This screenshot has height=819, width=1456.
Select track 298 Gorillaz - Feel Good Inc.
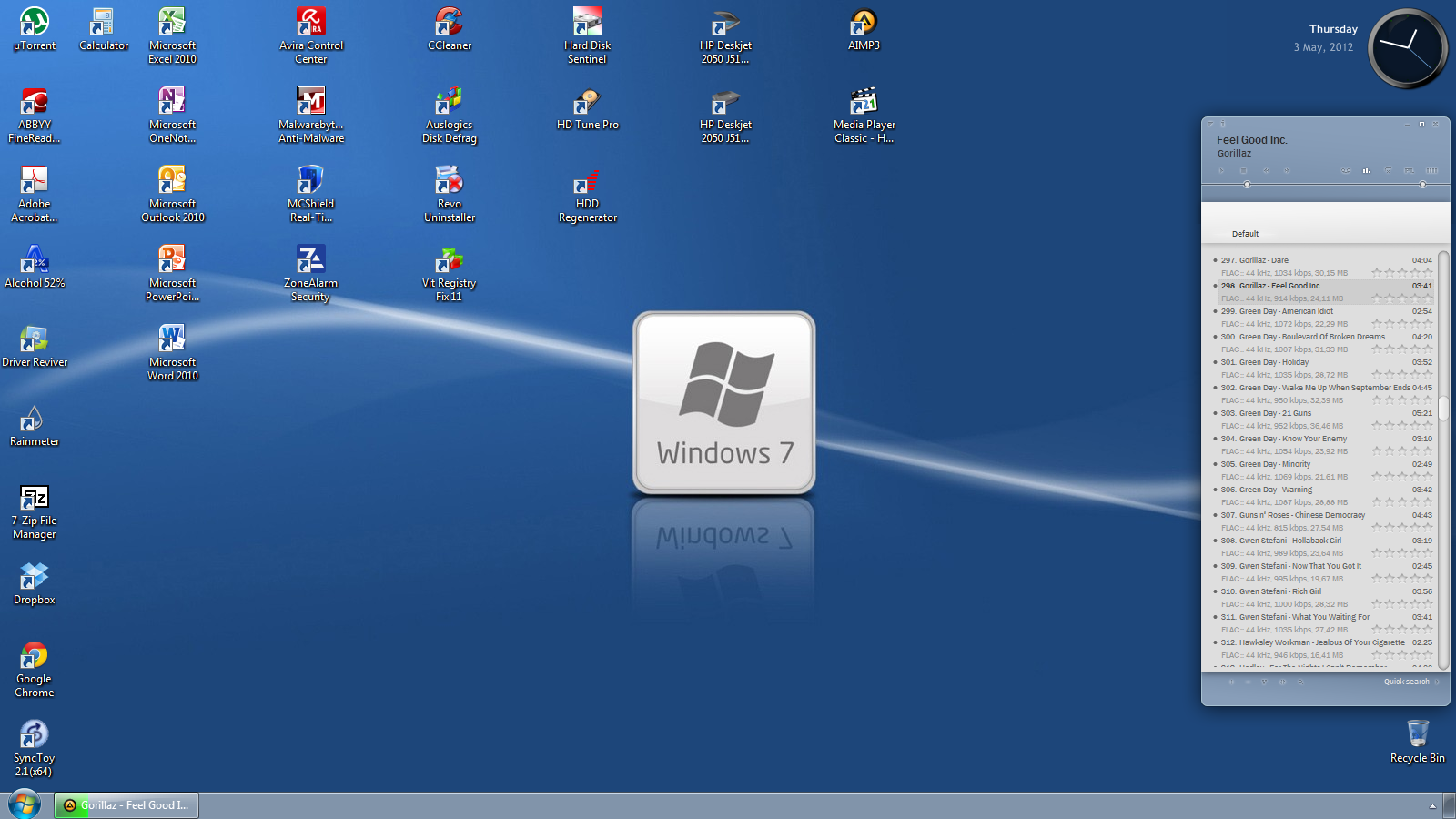[x=1322, y=291]
